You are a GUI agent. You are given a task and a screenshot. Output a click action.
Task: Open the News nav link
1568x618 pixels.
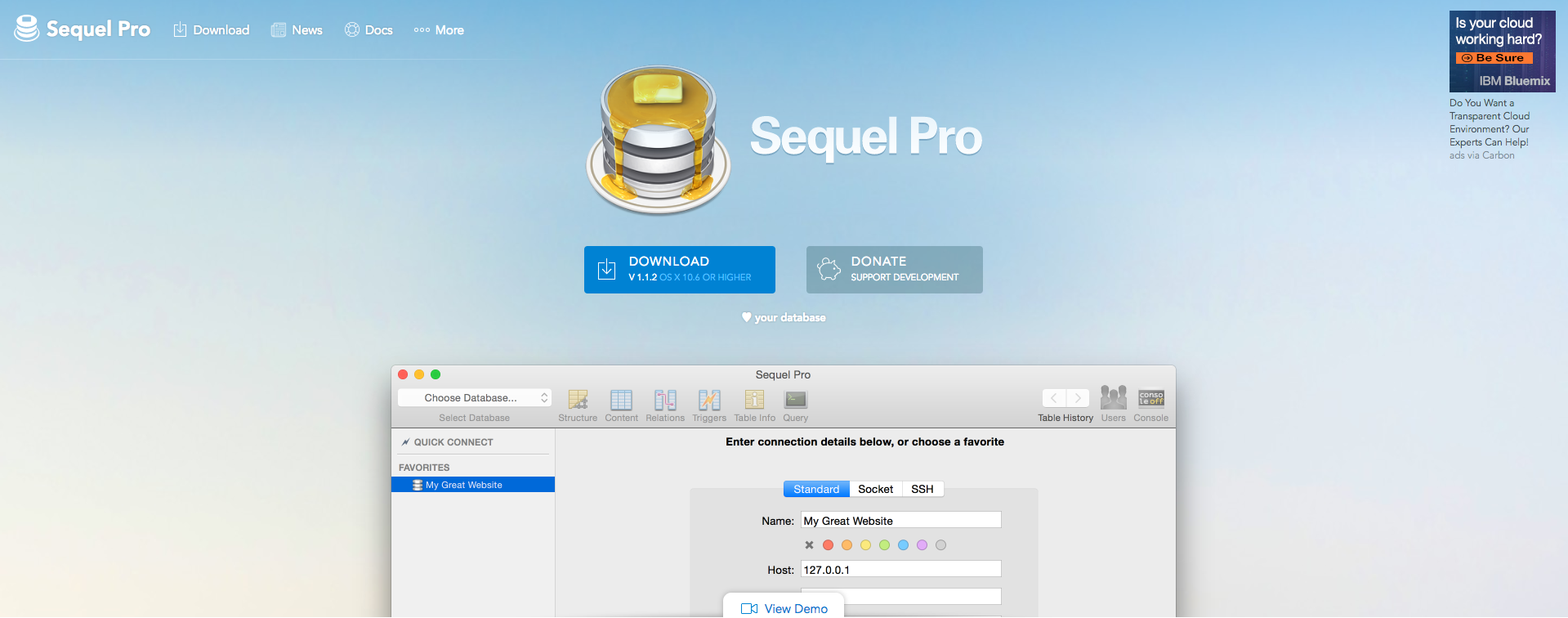pyautogui.click(x=297, y=30)
